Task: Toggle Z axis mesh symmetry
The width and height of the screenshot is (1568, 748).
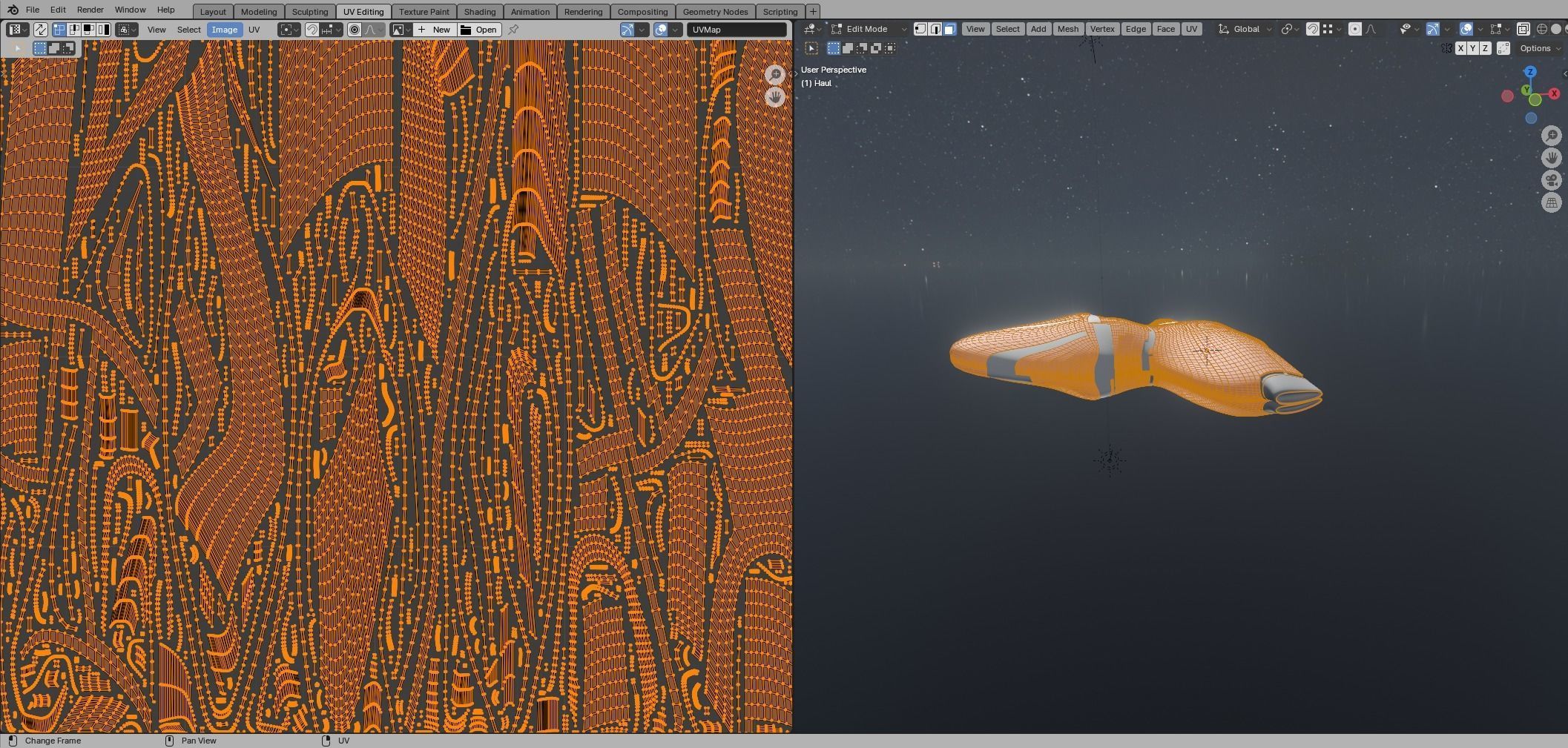Action: click(x=1485, y=48)
